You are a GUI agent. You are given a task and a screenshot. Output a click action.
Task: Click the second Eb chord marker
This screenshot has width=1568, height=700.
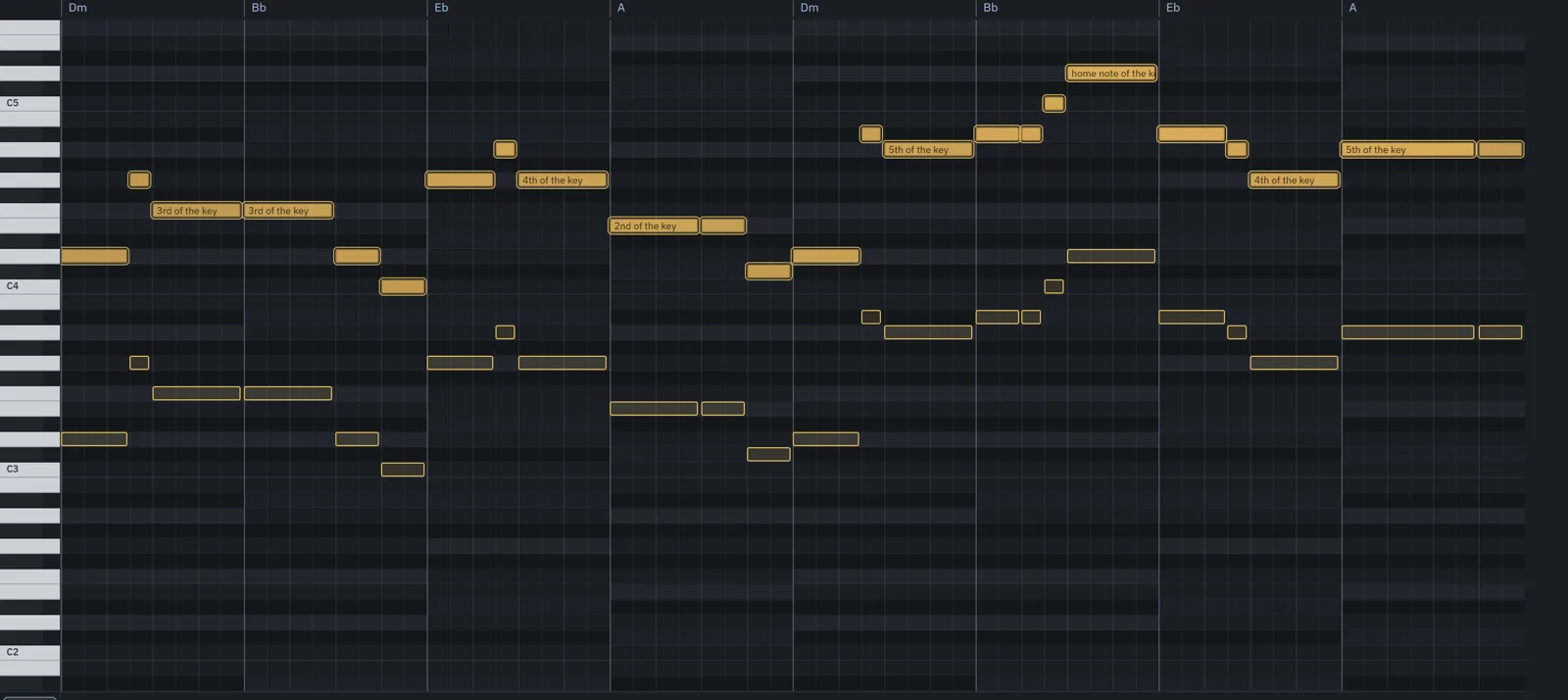(1173, 8)
